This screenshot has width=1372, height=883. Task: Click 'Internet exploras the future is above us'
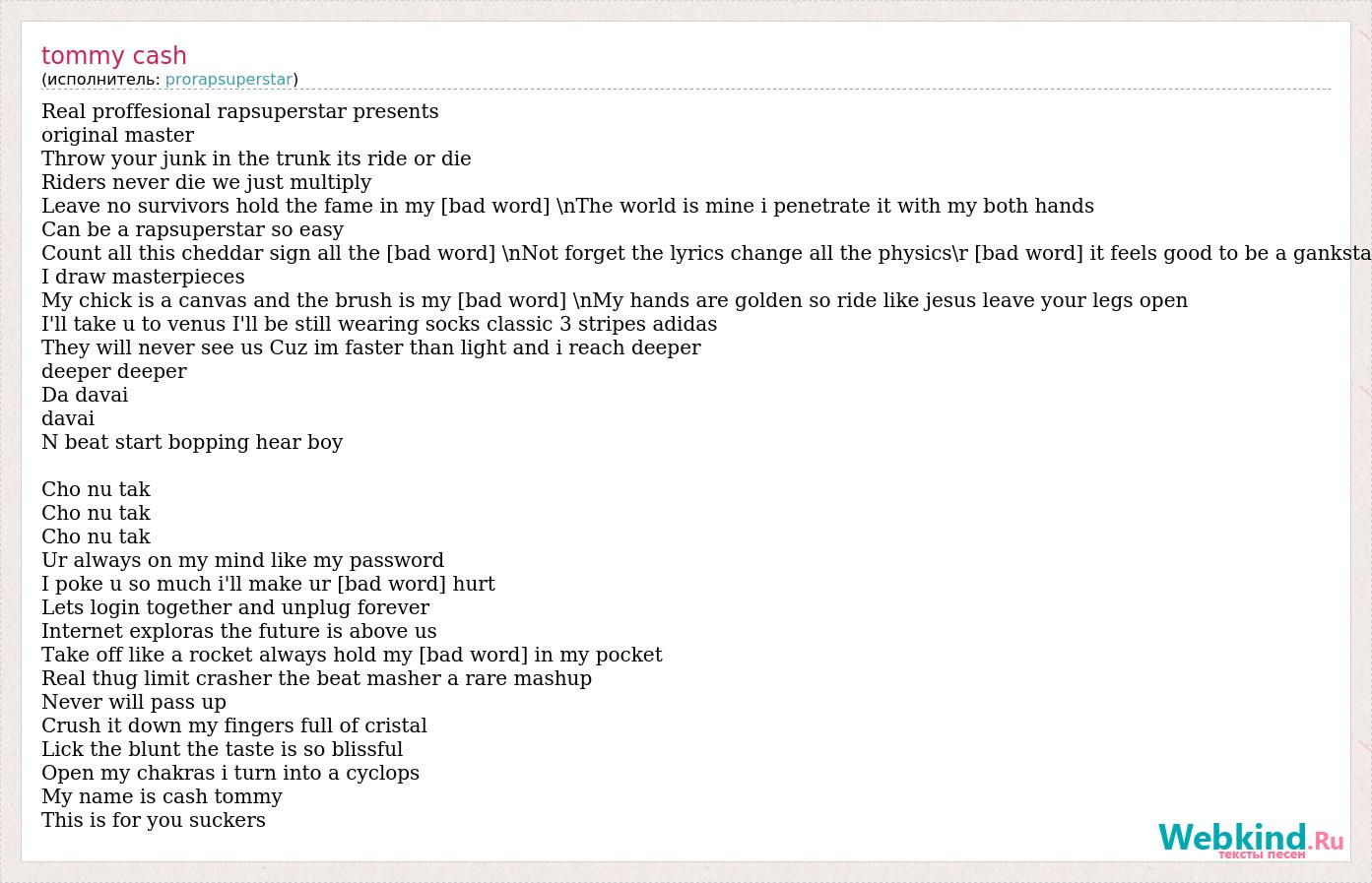(x=239, y=631)
